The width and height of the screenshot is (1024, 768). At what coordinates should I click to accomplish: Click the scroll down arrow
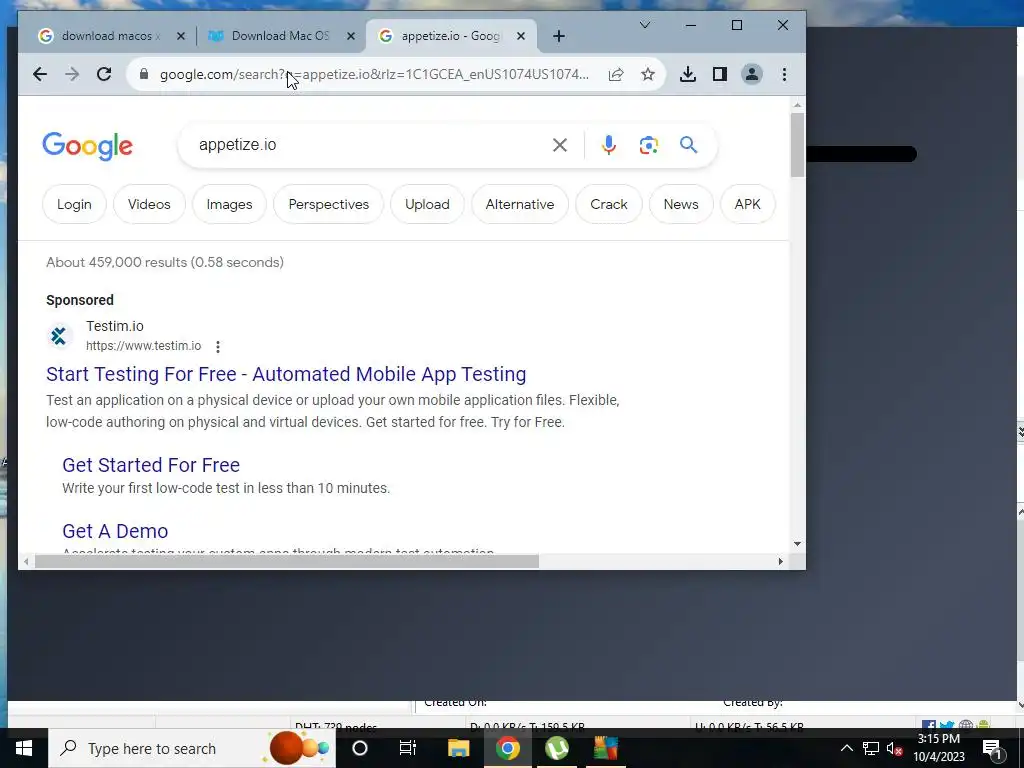(797, 543)
